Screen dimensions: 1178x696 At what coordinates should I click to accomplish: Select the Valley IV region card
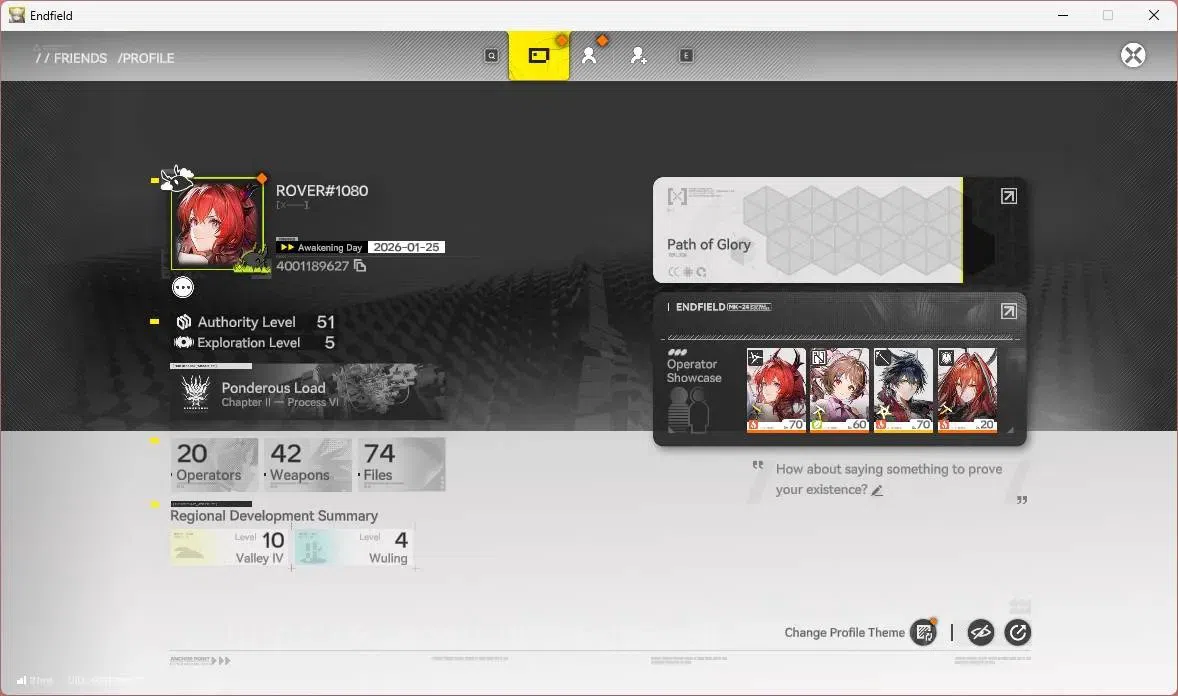[230, 547]
